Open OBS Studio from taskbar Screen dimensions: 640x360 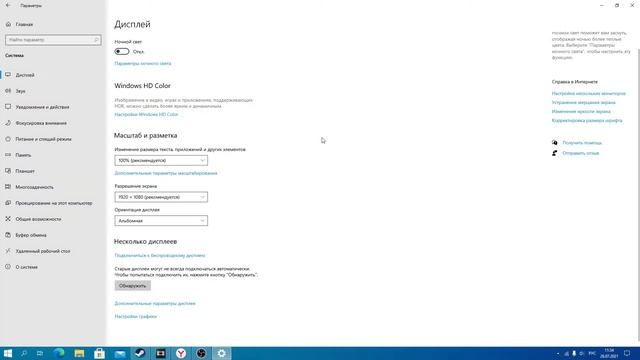[201, 353]
